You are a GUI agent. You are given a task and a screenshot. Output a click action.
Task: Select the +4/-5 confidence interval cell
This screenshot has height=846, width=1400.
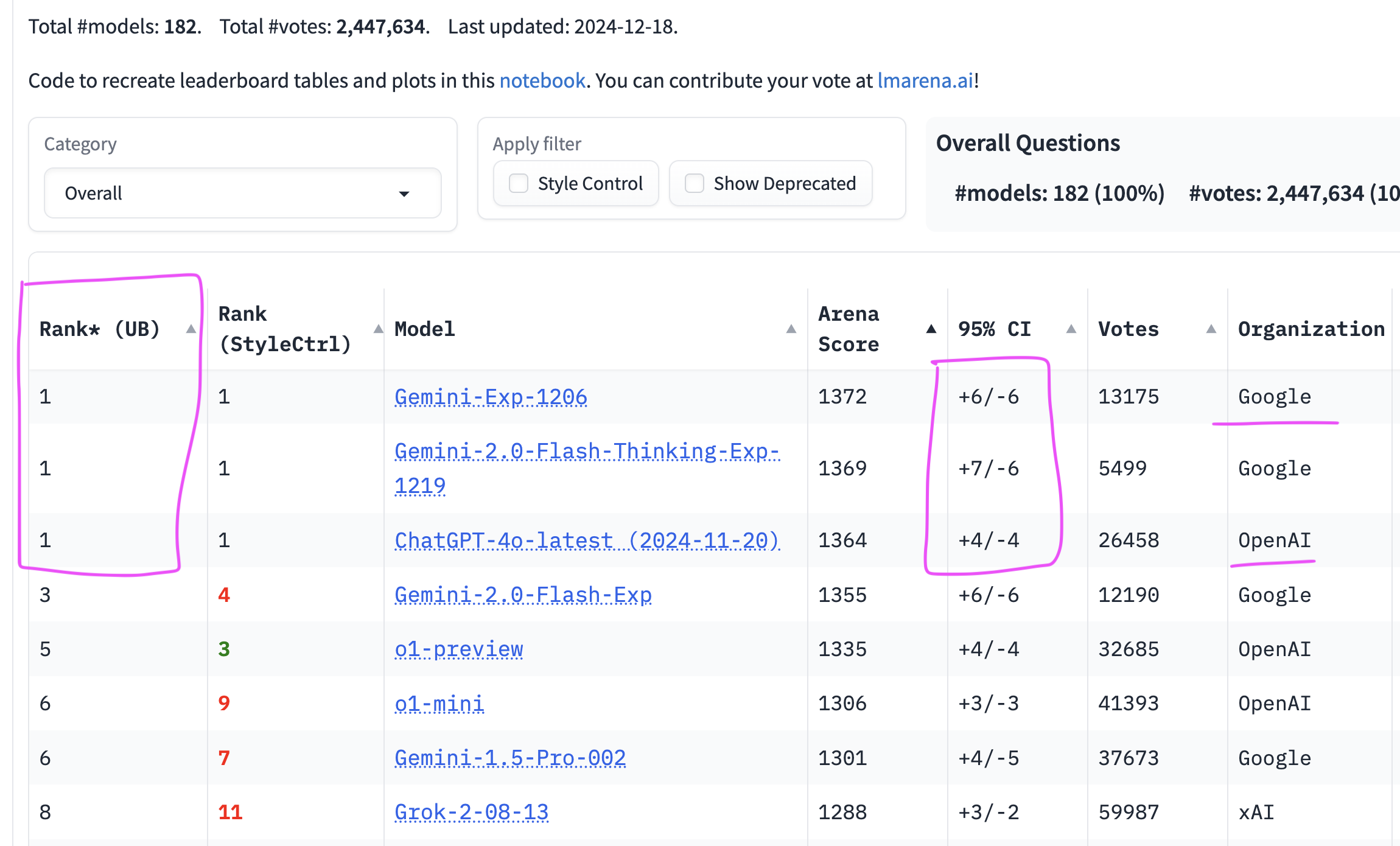tap(989, 758)
